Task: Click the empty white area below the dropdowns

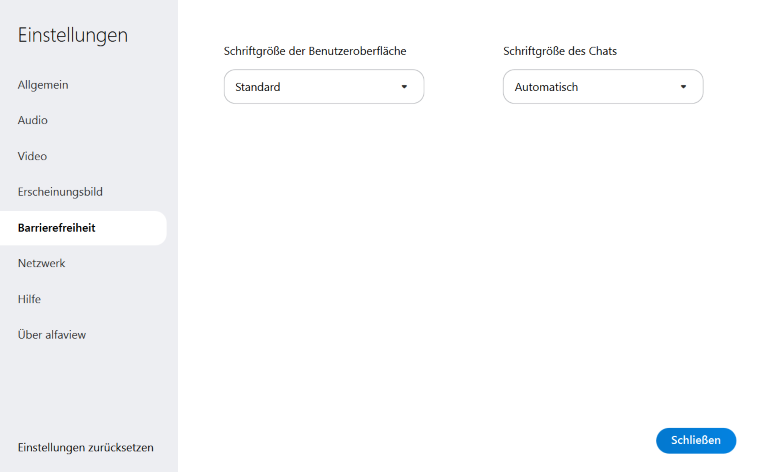Action: click(470, 270)
